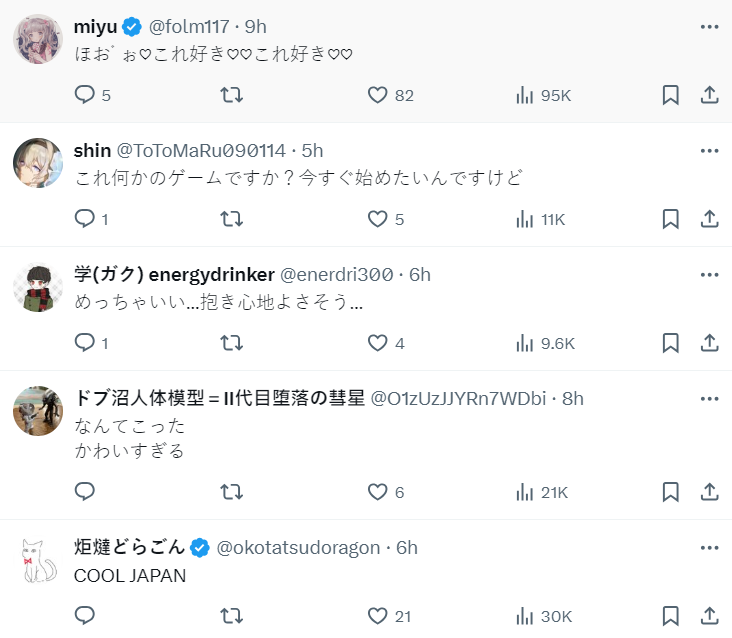The width and height of the screenshot is (732, 638).
Task: Open the @okotatsudoragon profile link
Action: click(298, 547)
